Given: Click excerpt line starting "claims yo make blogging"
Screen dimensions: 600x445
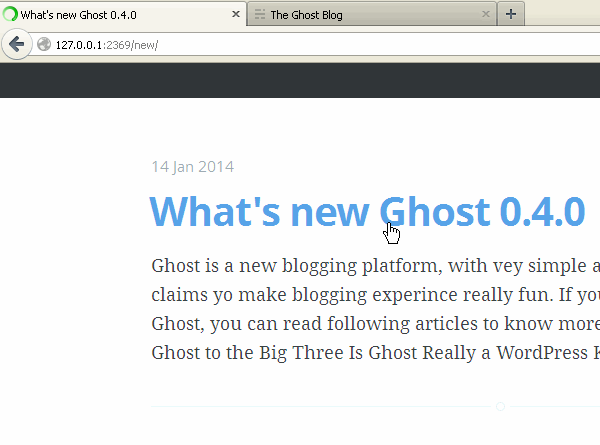Looking at the screenshot, I should pyautogui.click(x=375, y=295).
